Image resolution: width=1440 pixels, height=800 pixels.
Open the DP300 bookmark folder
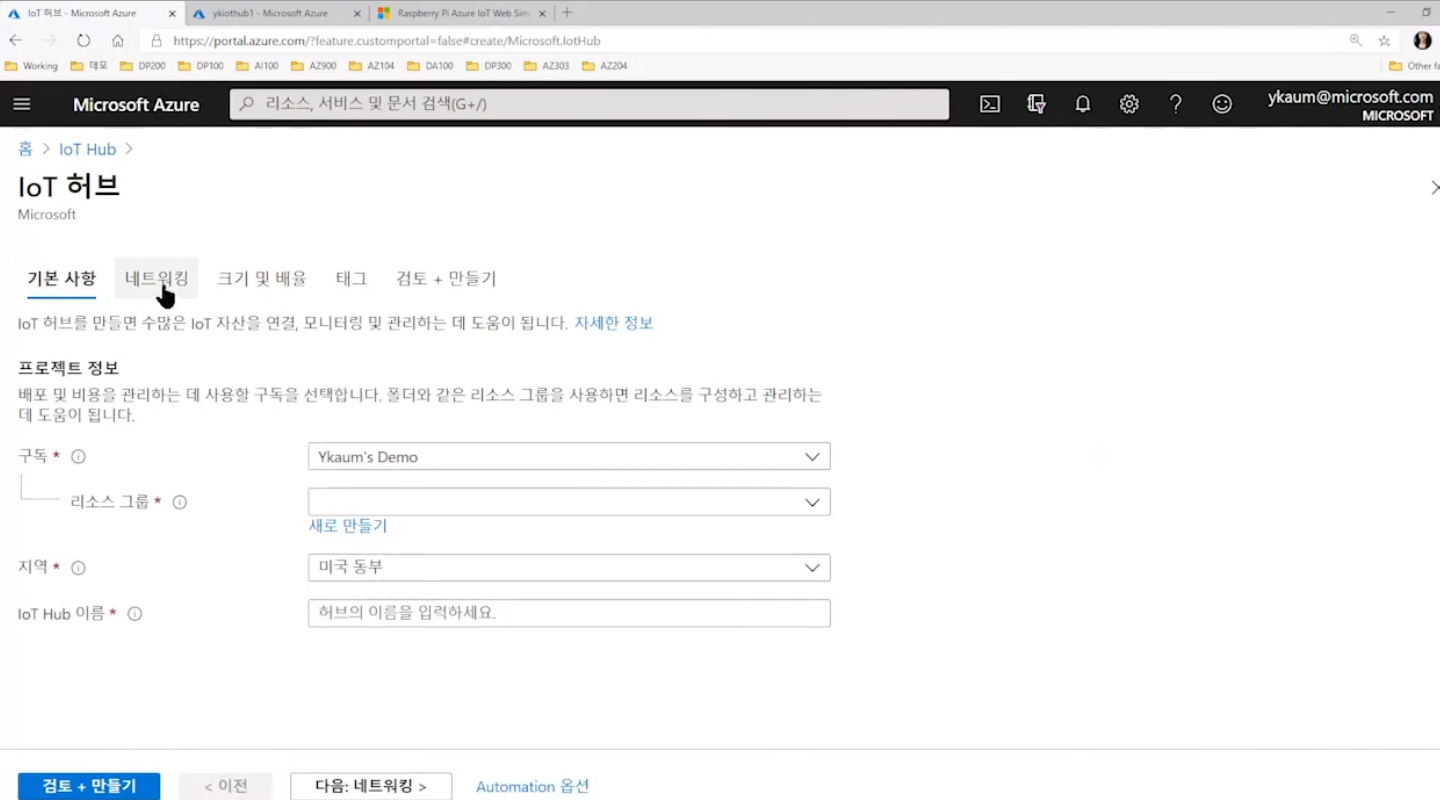click(488, 66)
